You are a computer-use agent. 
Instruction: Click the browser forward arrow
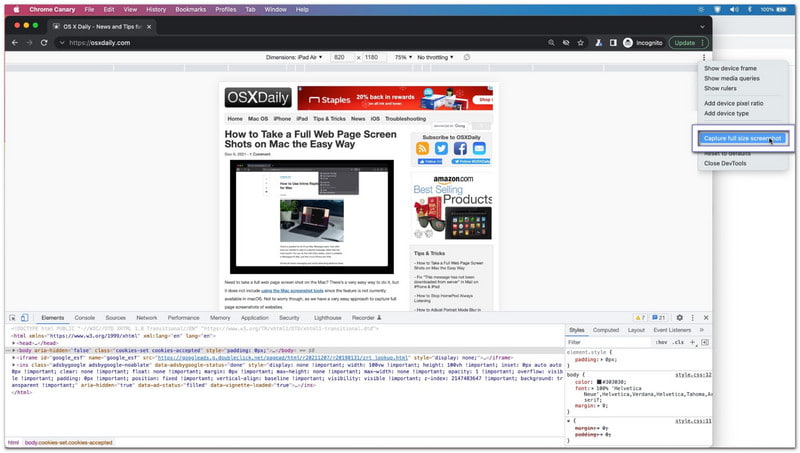(29, 43)
